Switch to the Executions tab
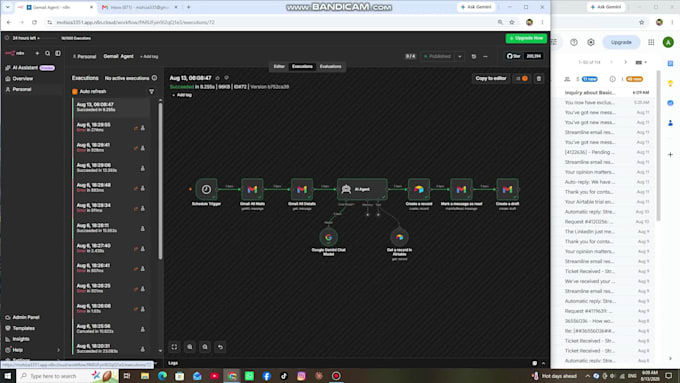 (302, 66)
